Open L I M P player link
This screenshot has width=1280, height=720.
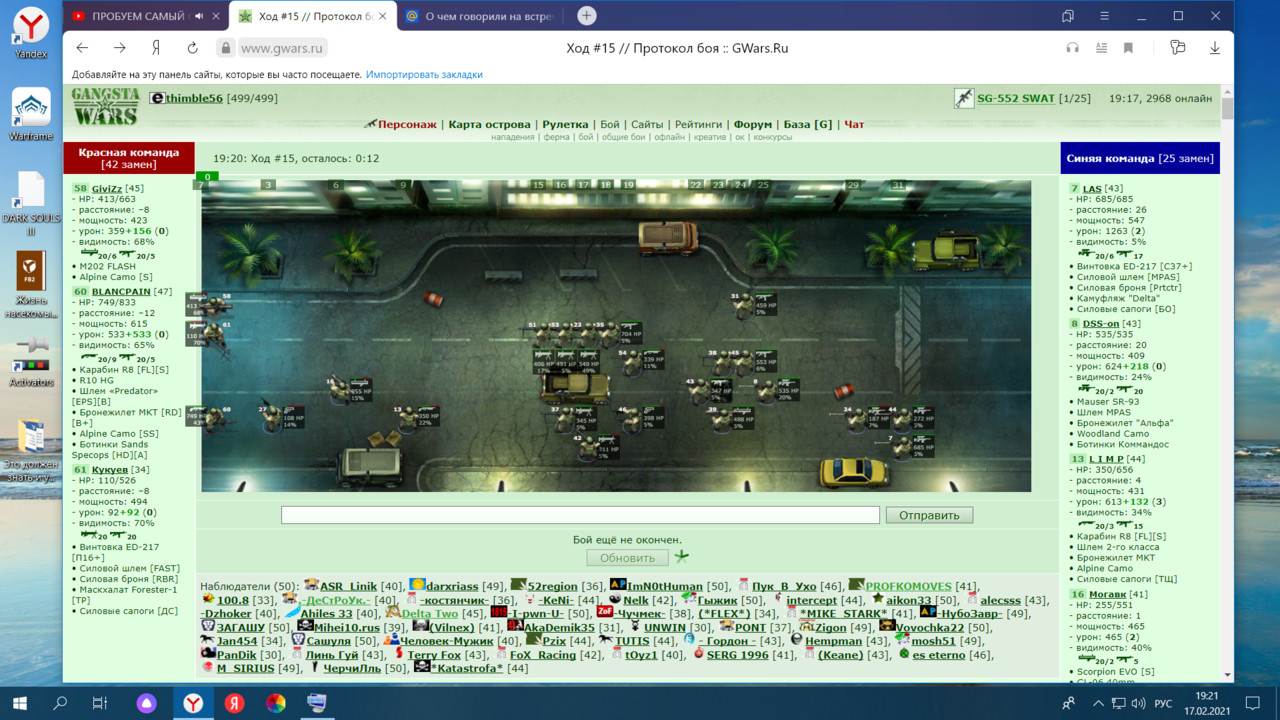tap(1103, 459)
